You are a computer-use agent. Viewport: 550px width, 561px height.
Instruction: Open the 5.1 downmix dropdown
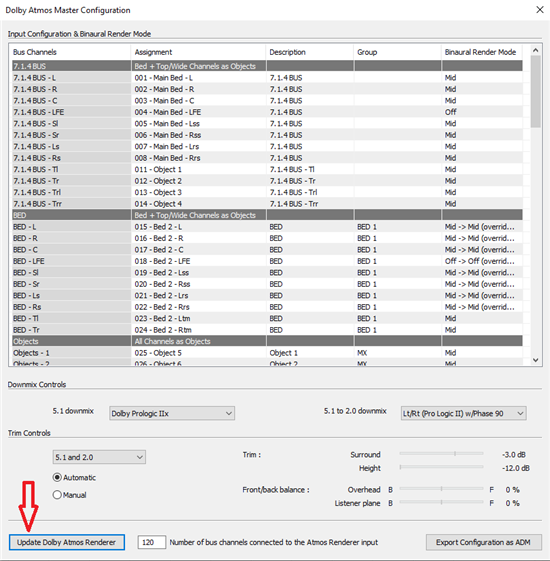click(172, 413)
